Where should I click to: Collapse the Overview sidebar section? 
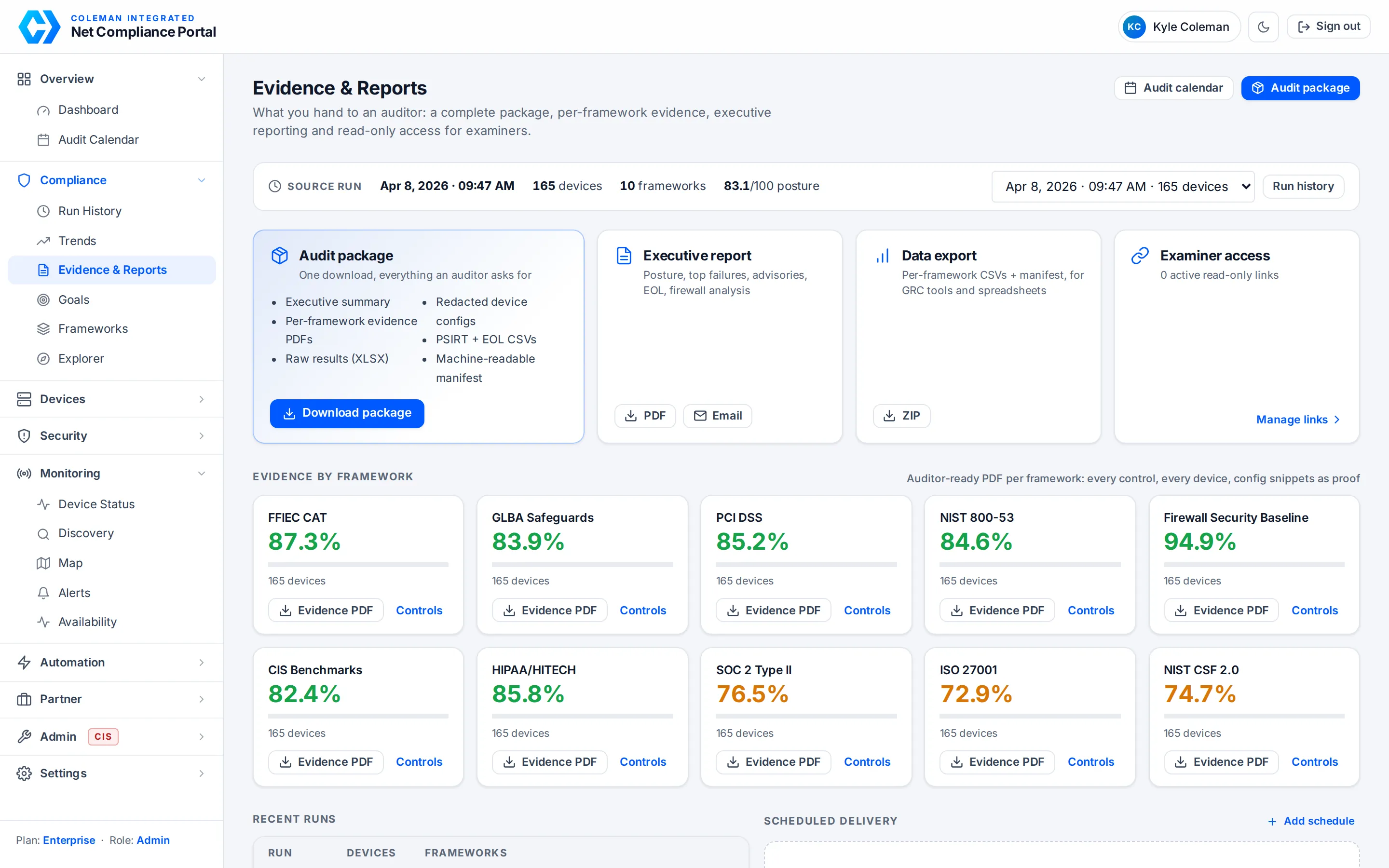coord(111,79)
